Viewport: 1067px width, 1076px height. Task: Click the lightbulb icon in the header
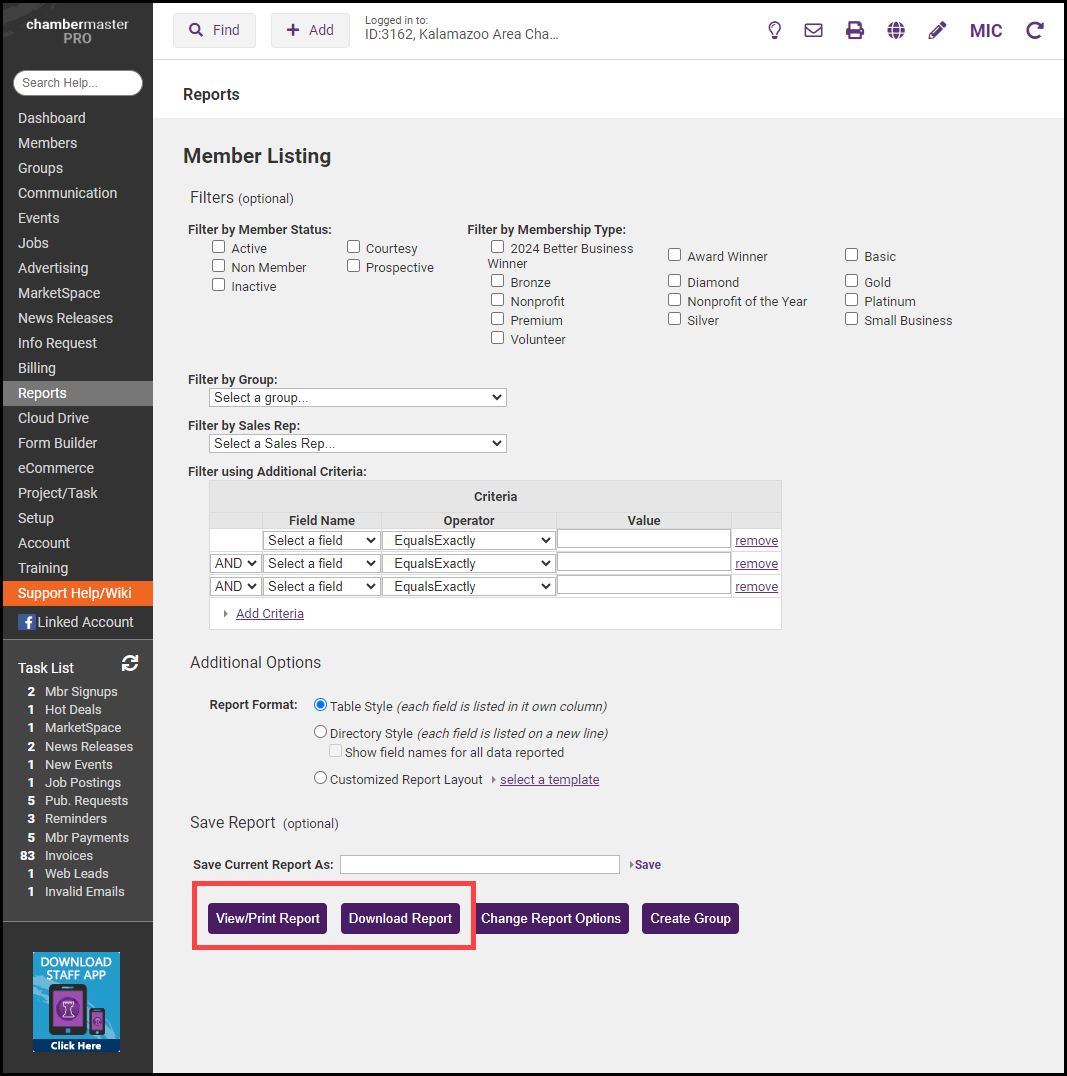click(x=774, y=30)
